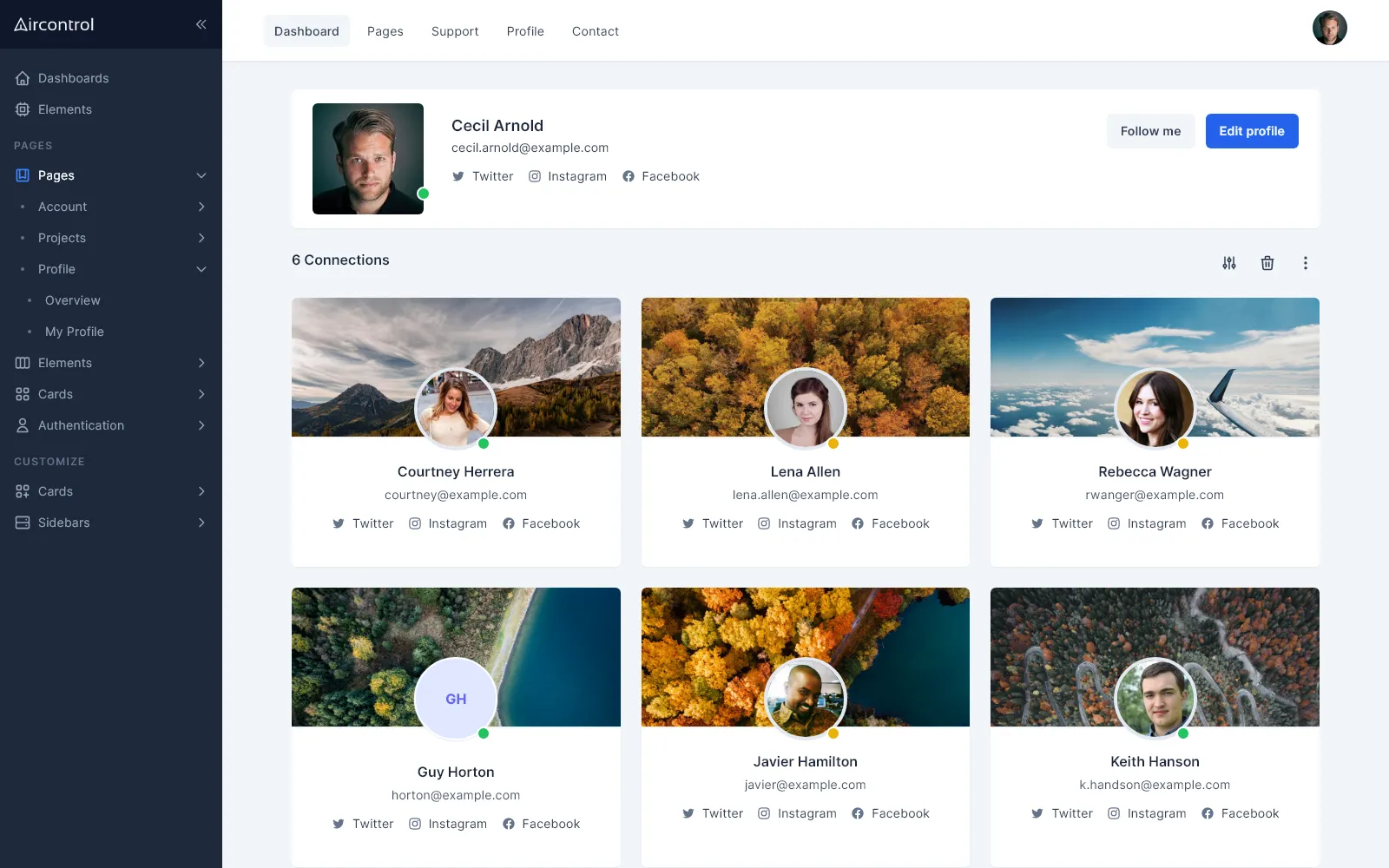Click Cecil Arnold's Instagram icon

pos(535,176)
